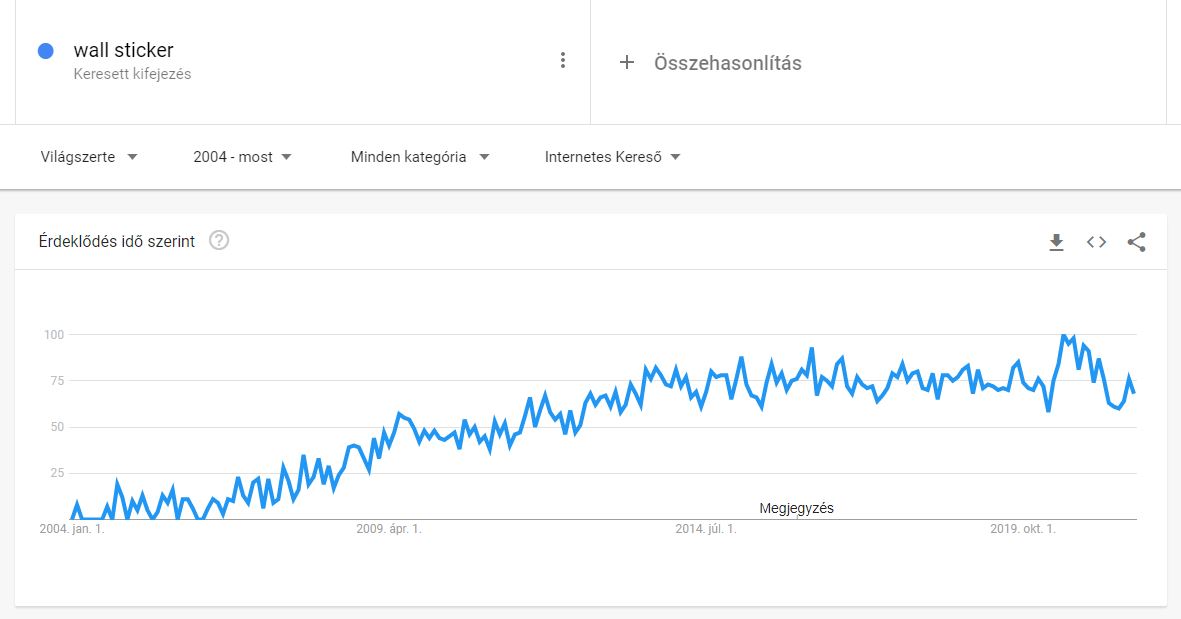Open the Internetes Kereső search type dropdown
The width and height of the screenshot is (1181, 619).
click(x=612, y=157)
